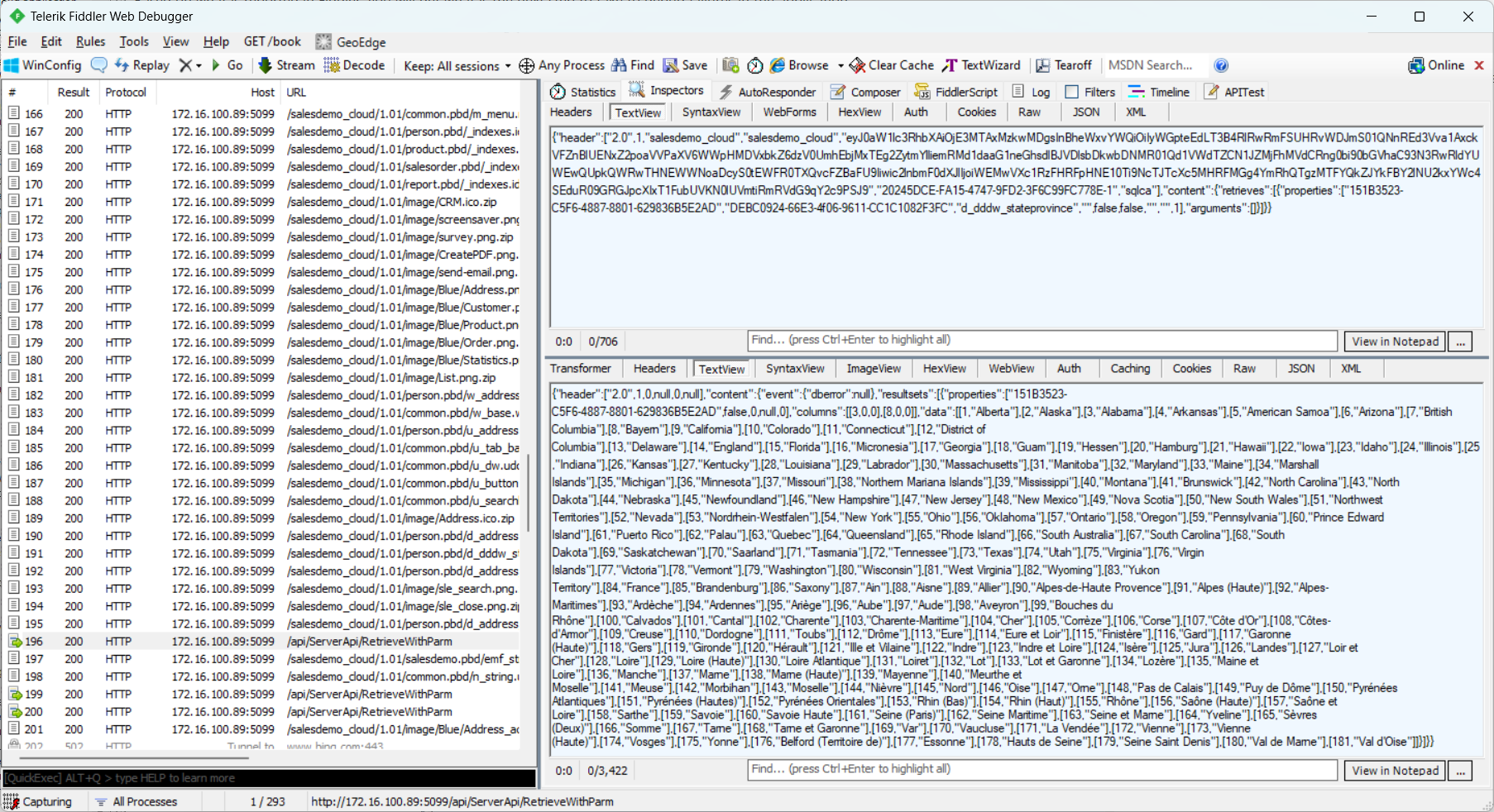The width and height of the screenshot is (1494, 812).
Task: Click the WinConfig button
Action: tap(43, 65)
